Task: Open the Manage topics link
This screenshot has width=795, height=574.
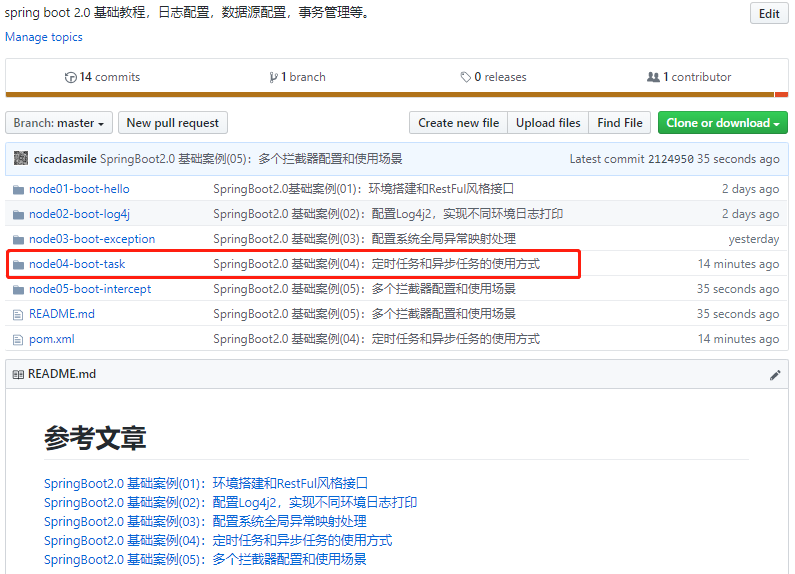Action: click(x=44, y=37)
